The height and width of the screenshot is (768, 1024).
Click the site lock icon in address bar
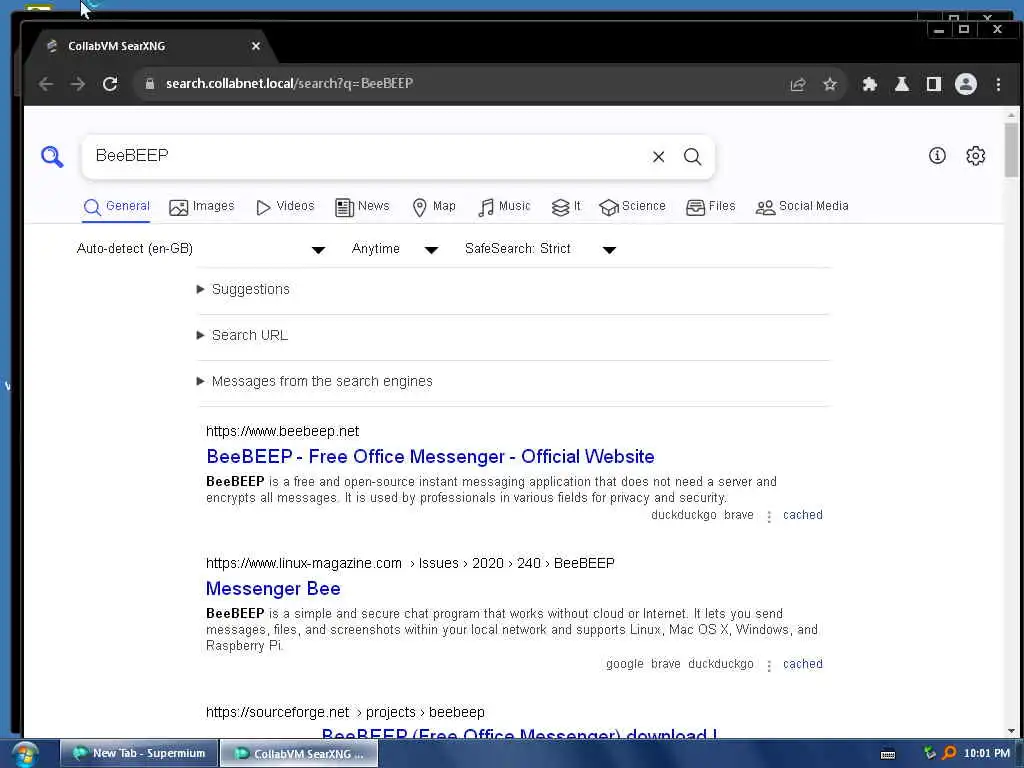click(x=150, y=84)
